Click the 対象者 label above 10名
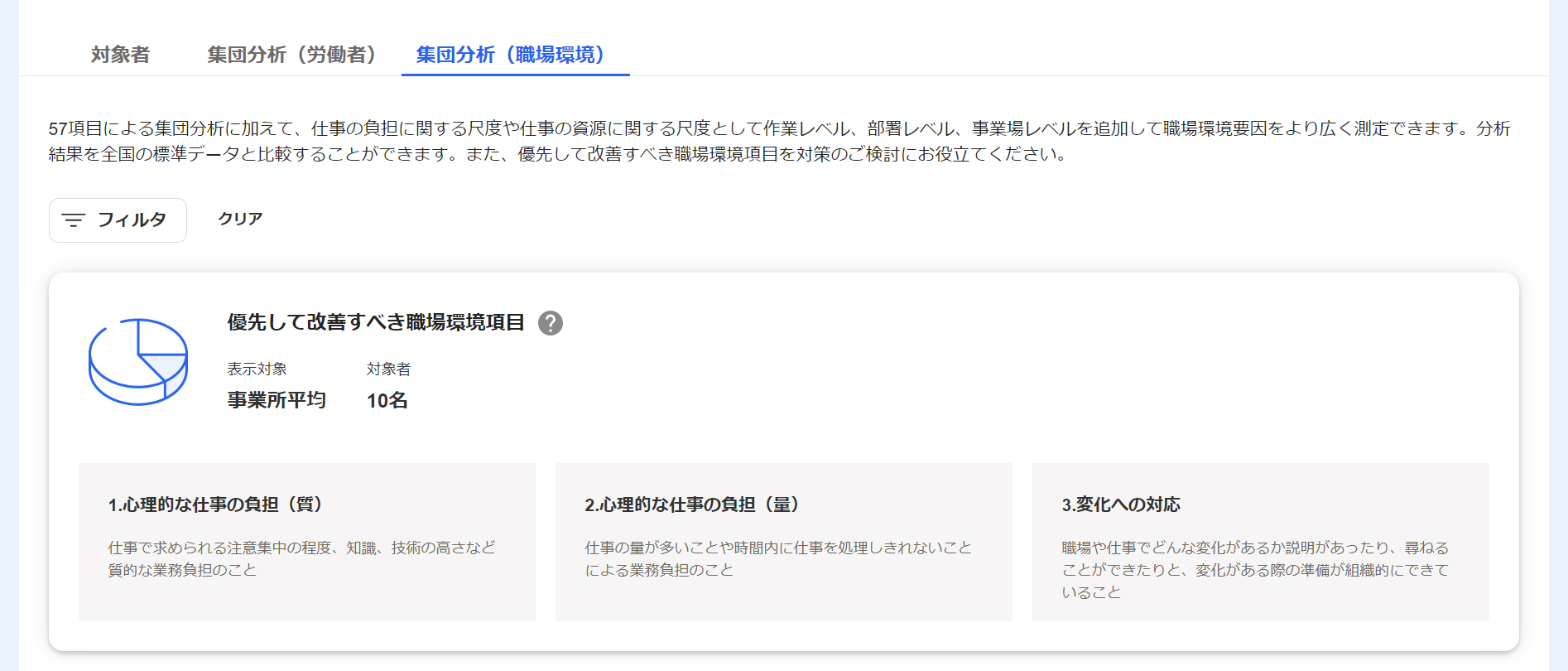 (x=389, y=369)
